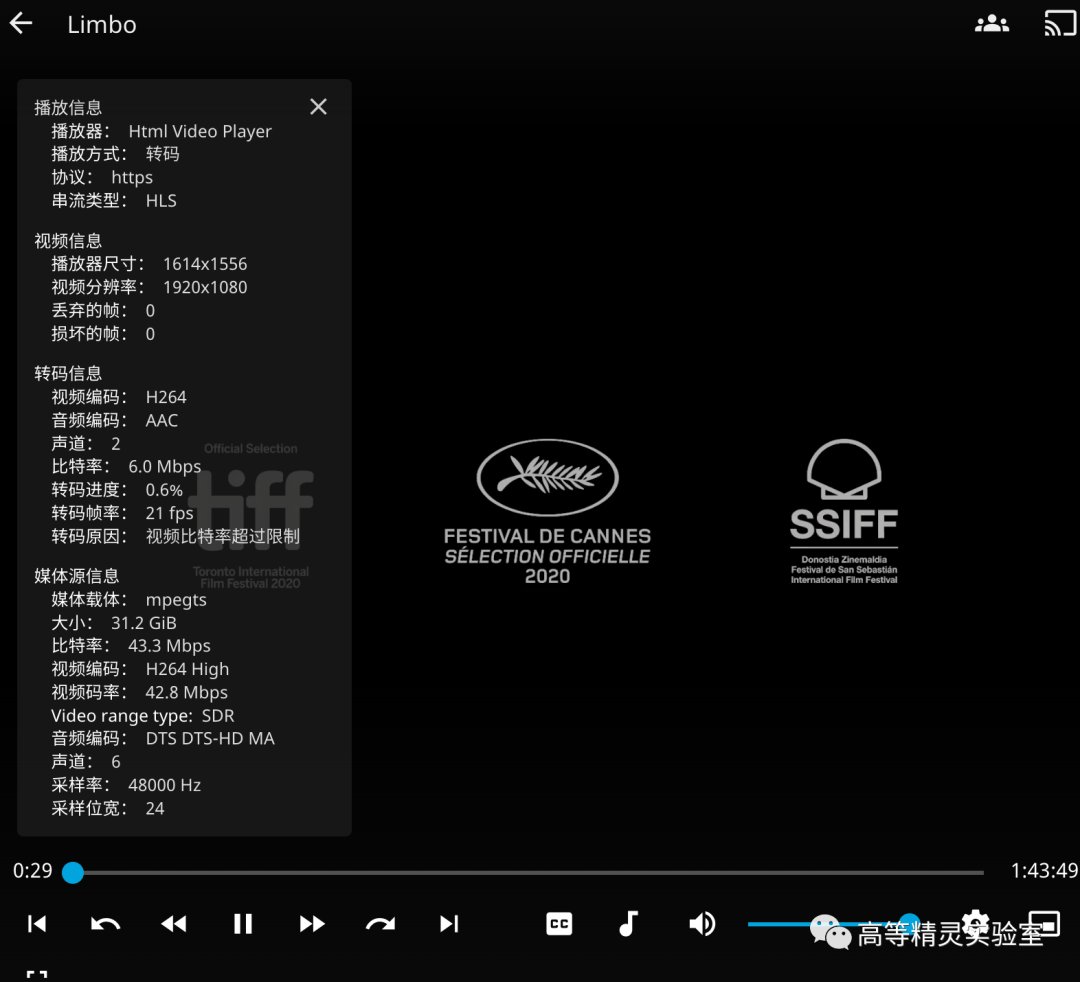Seek to the middle of the timeline
Image resolution: width=1080 pixels, height=982 pixels.
529,873
